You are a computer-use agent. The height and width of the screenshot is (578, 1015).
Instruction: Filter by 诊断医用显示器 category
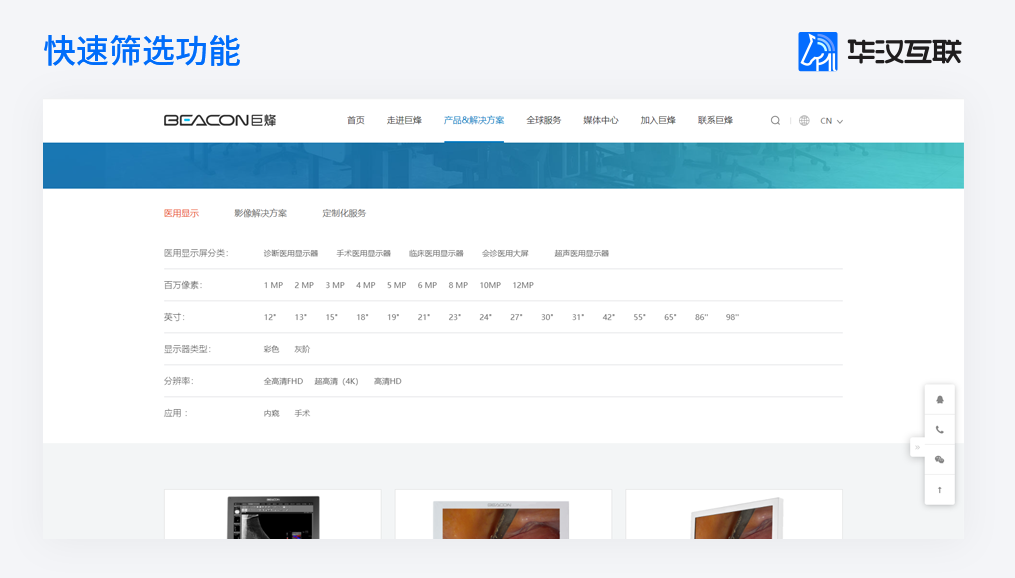point(291,253)
